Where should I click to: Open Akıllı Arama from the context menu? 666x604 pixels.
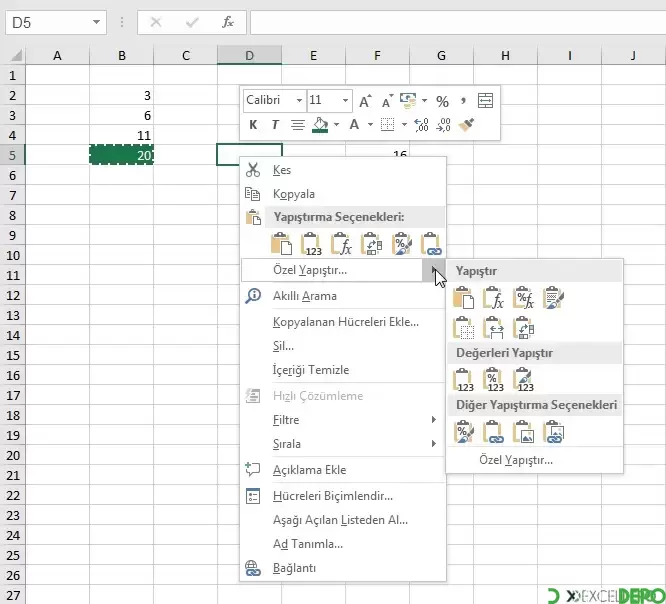tap(343, 296)
